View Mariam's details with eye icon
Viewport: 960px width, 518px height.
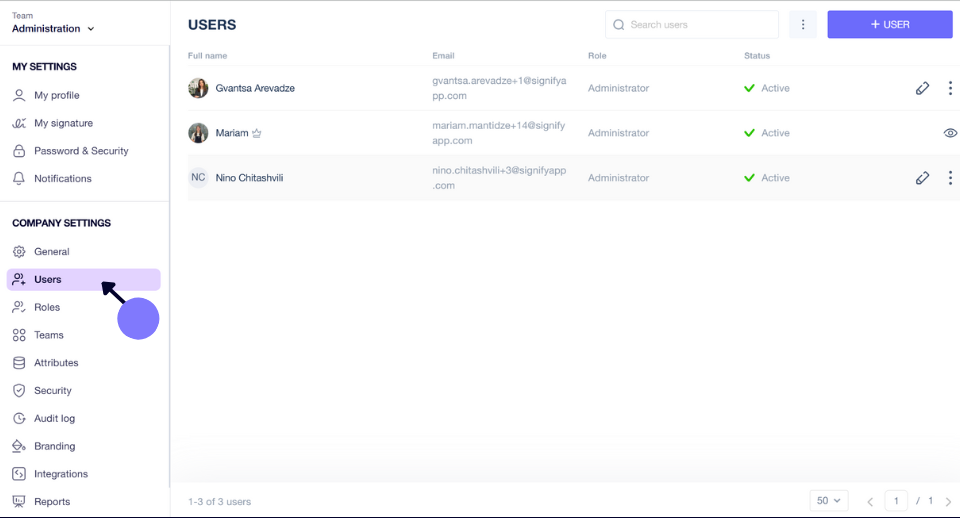(x=950, y=133)
